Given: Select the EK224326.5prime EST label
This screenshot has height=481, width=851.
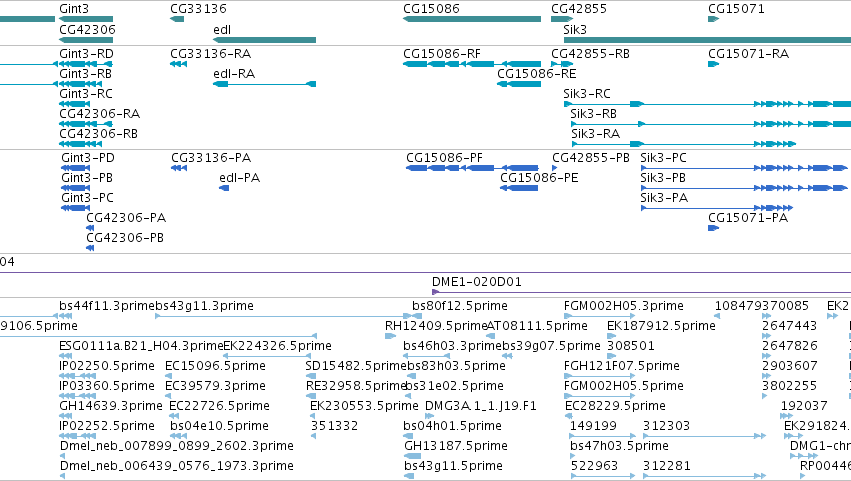Looking at the screenshot, I should [277, 346].
